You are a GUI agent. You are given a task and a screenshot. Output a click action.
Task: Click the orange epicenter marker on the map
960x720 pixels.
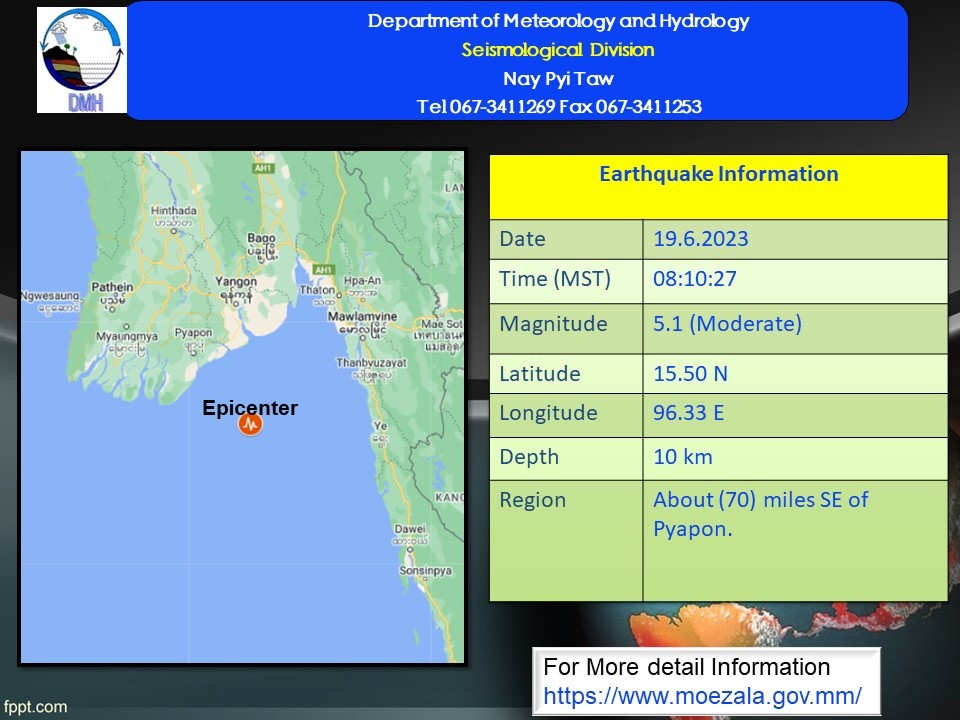click(x=250, y=425)
